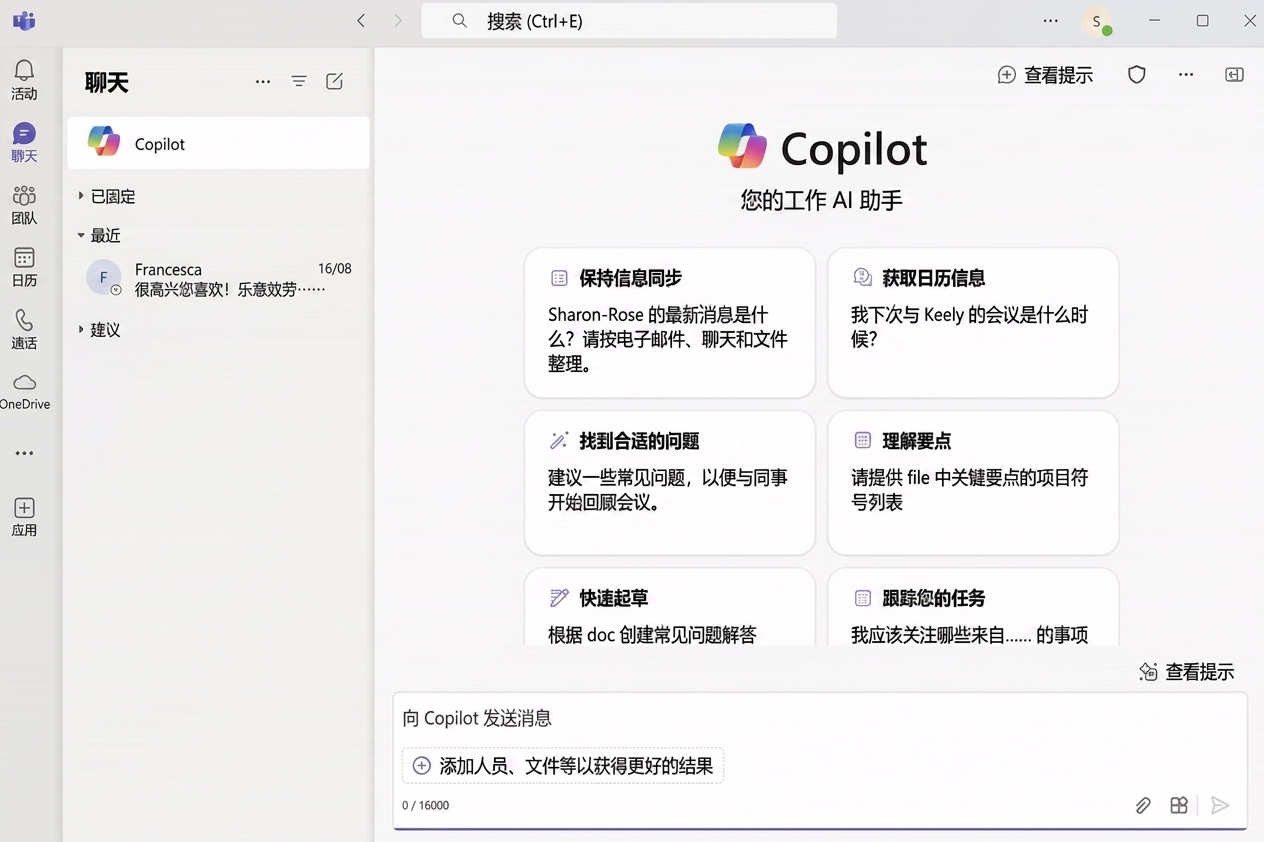Viewport: 1264px width, 842px height.
Task: Click 查看提示 at the top header
Action: pos(1045,75)
